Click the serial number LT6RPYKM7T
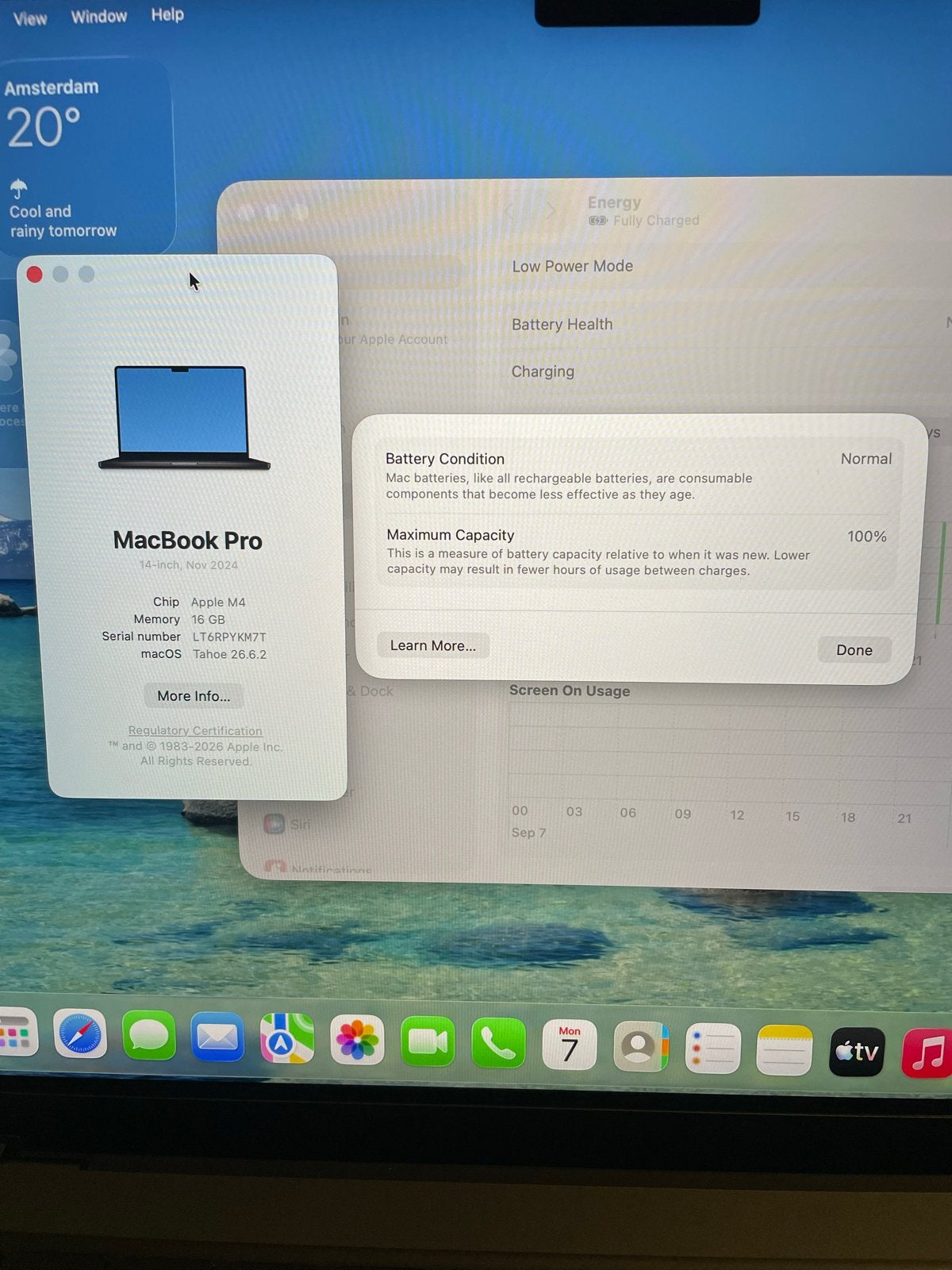The image size is (952, 1270). 229,637
